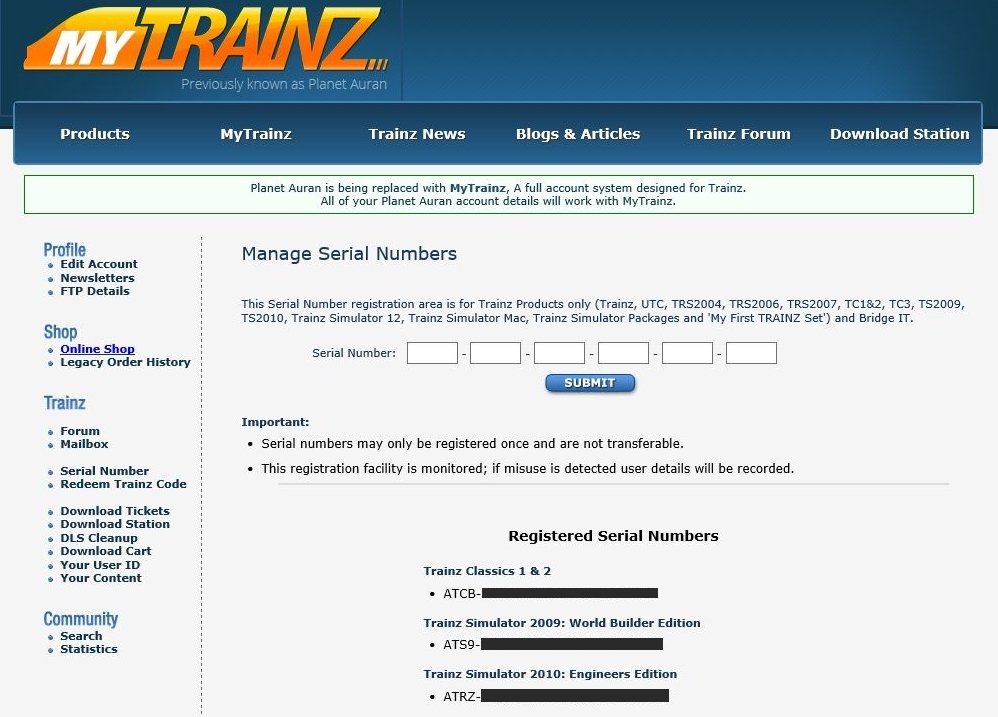
Task: Select the third serial number box
Action: point(559,353)
